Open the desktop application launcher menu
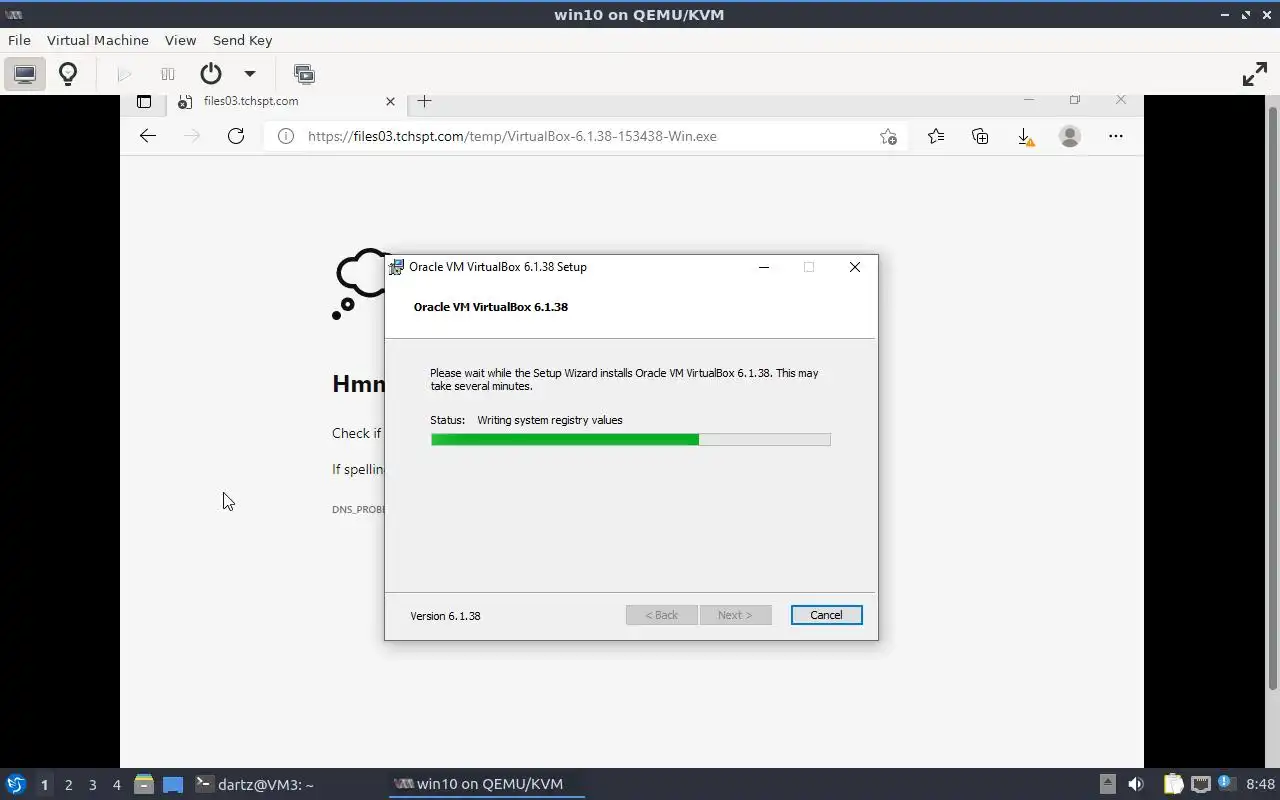 [15, 784]
